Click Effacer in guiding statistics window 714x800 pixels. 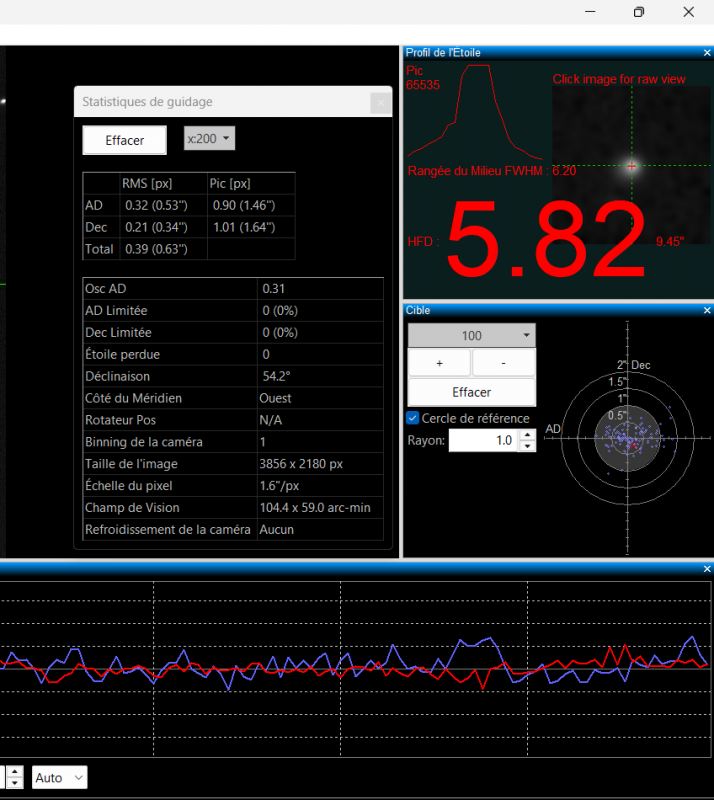point(125,140)
